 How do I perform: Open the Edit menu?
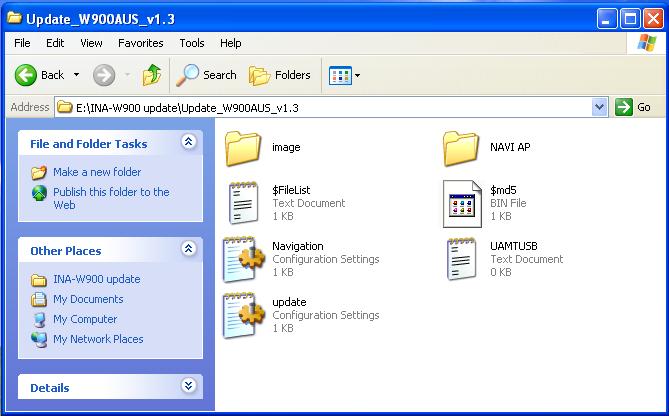click(x=55, y=43)
